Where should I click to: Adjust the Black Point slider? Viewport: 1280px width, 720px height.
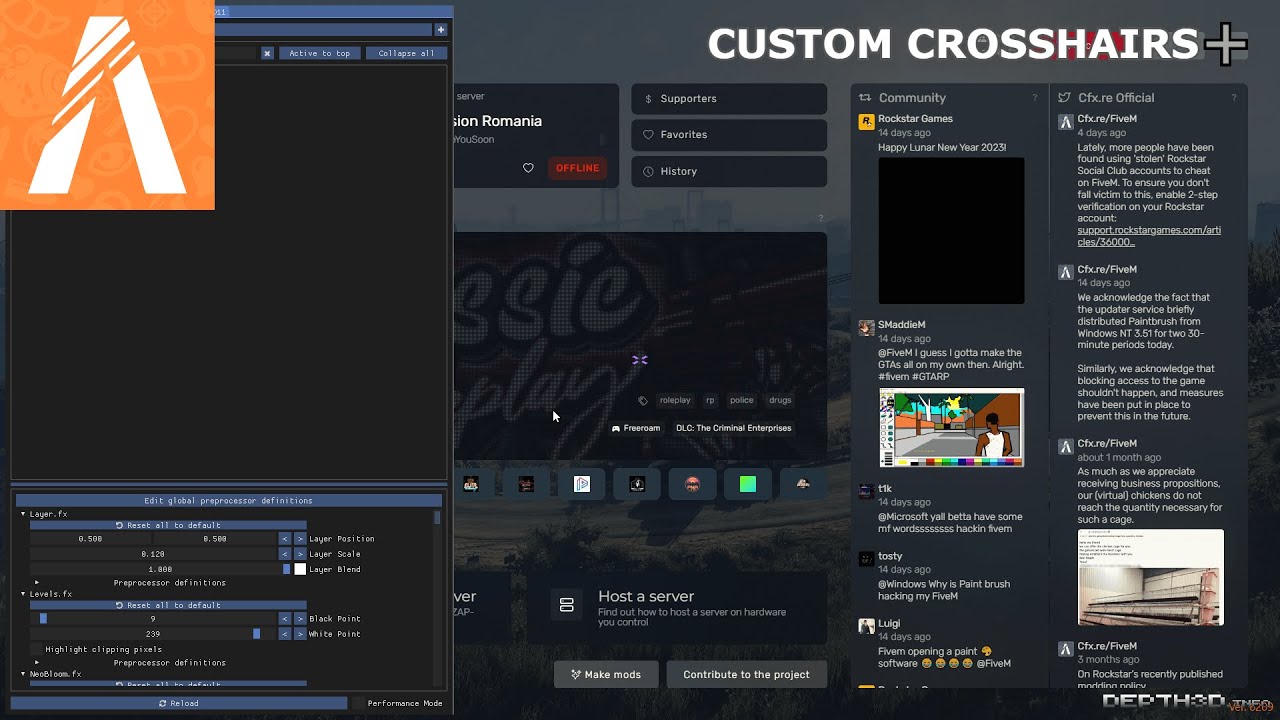point(153,619)
